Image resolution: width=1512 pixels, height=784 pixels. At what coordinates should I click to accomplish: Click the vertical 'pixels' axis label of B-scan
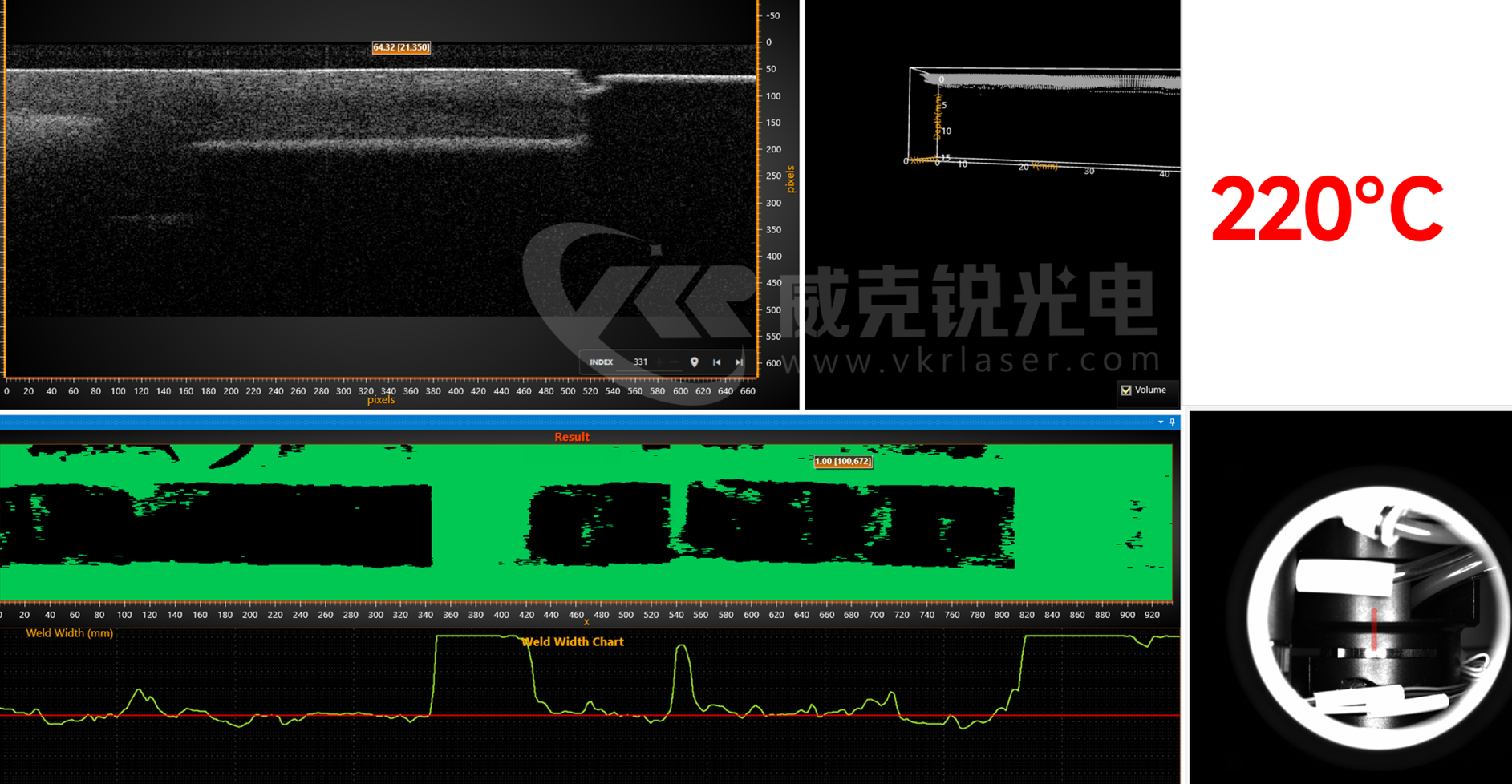(790, 179)
